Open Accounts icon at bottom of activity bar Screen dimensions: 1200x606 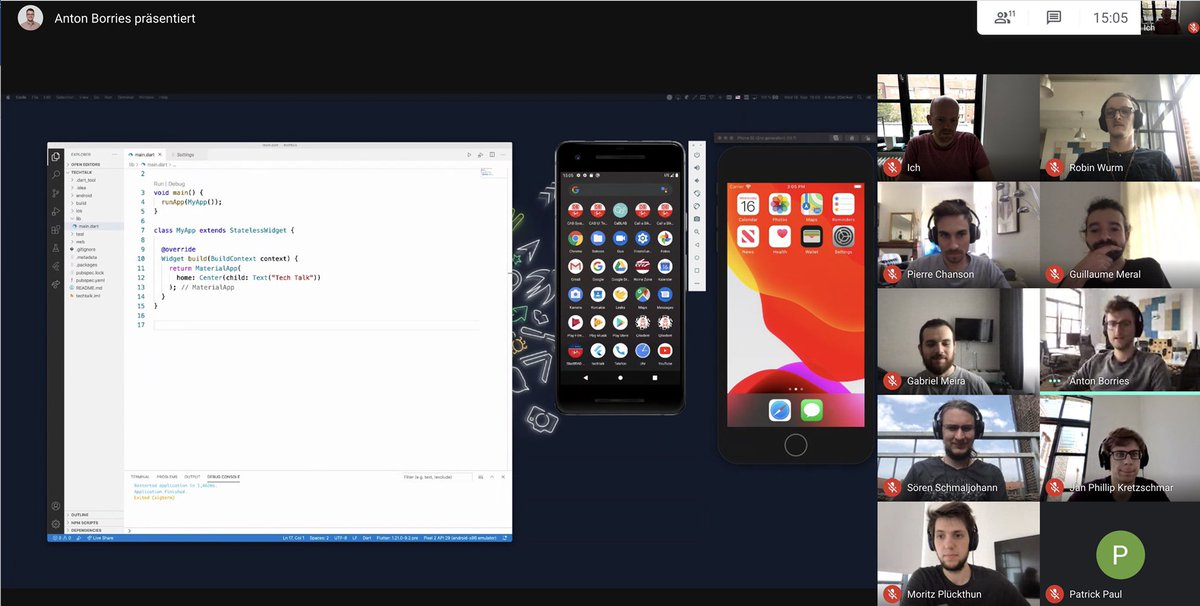point(56,506)
